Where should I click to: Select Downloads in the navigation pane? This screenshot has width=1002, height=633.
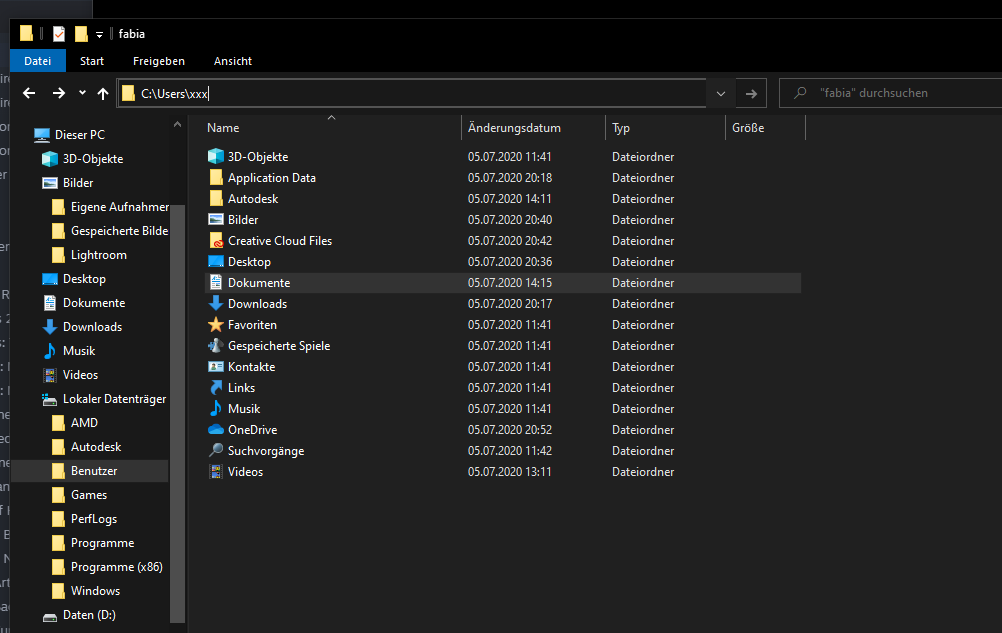pos(92,327)
